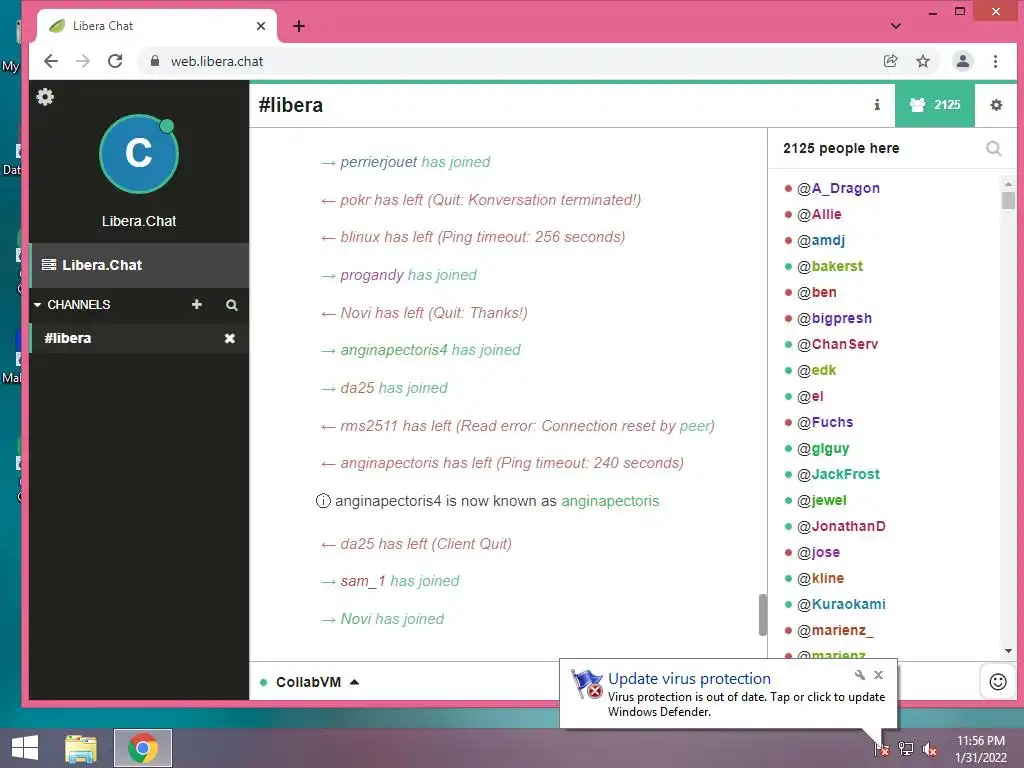Share this page using share icon

coord(890,61)
